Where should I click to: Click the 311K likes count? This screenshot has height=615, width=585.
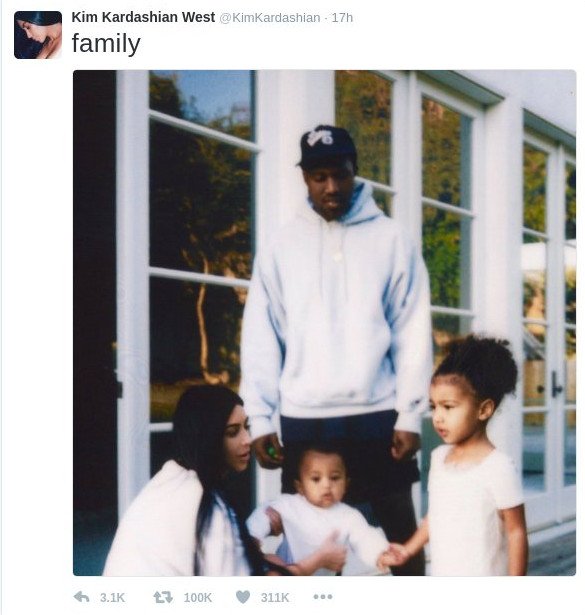click(x=275, y=597)
